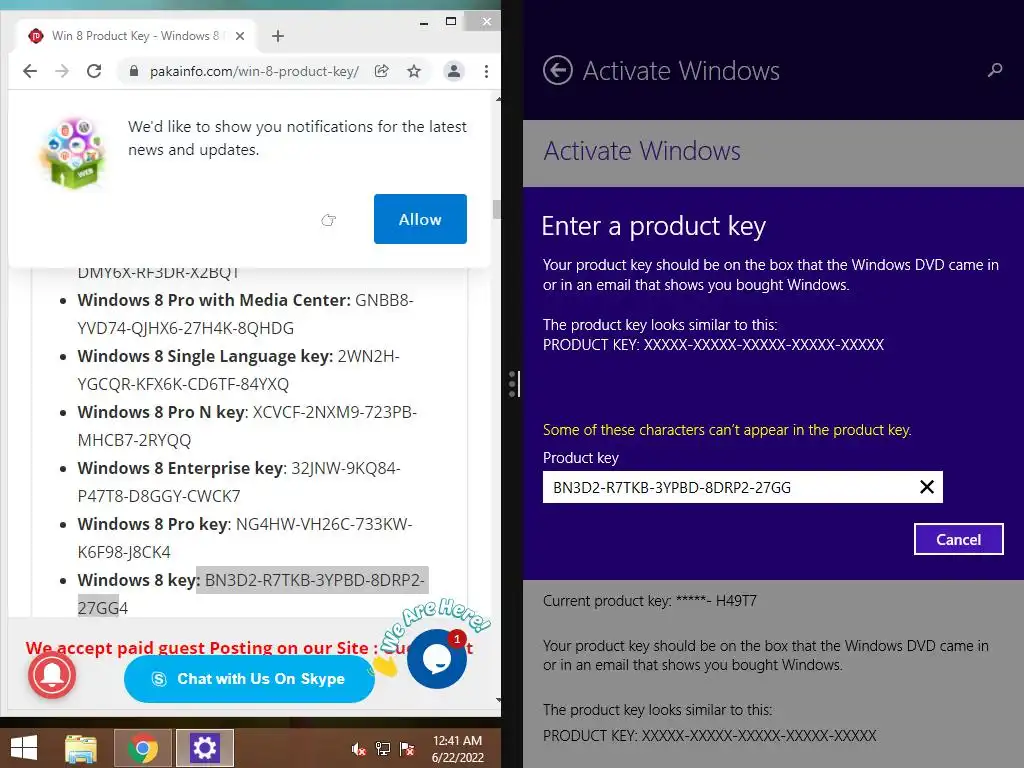Reload the pakainfo page
The height and width of the screenshot is (768, 1024).
(94, 71)
